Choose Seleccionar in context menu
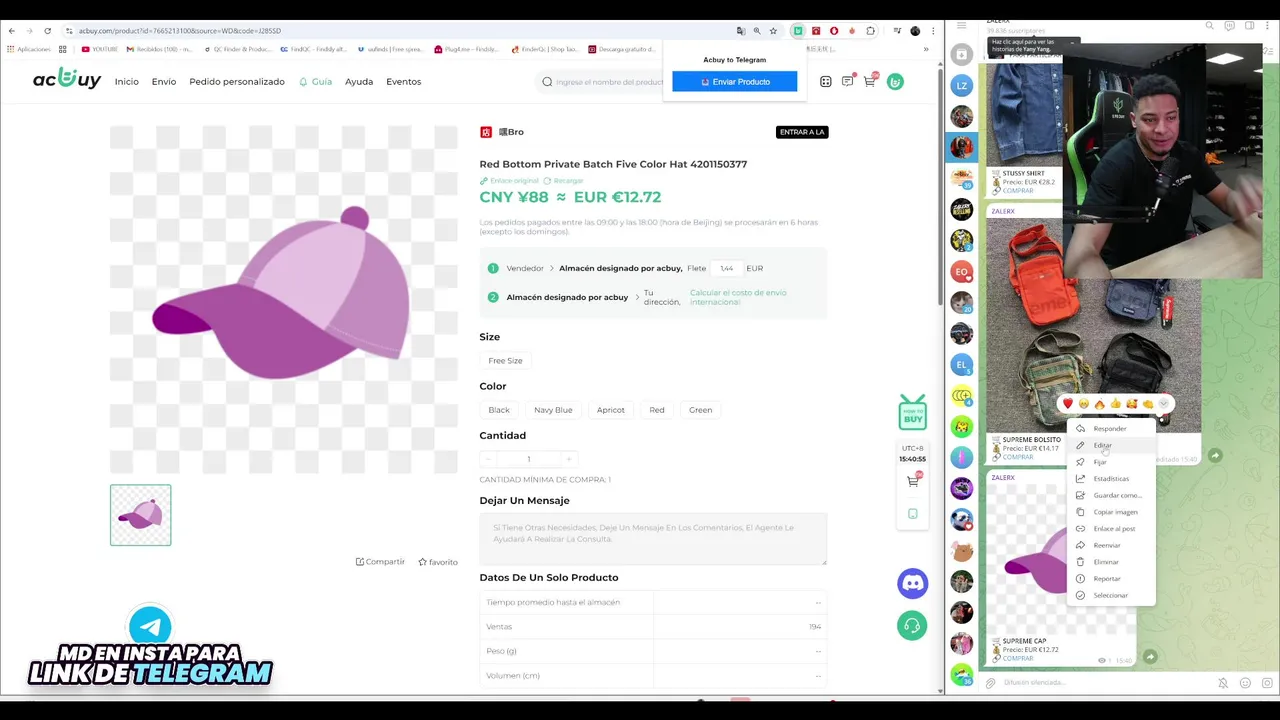Viewport: 1280px width, 720px height. (1111, 595)
